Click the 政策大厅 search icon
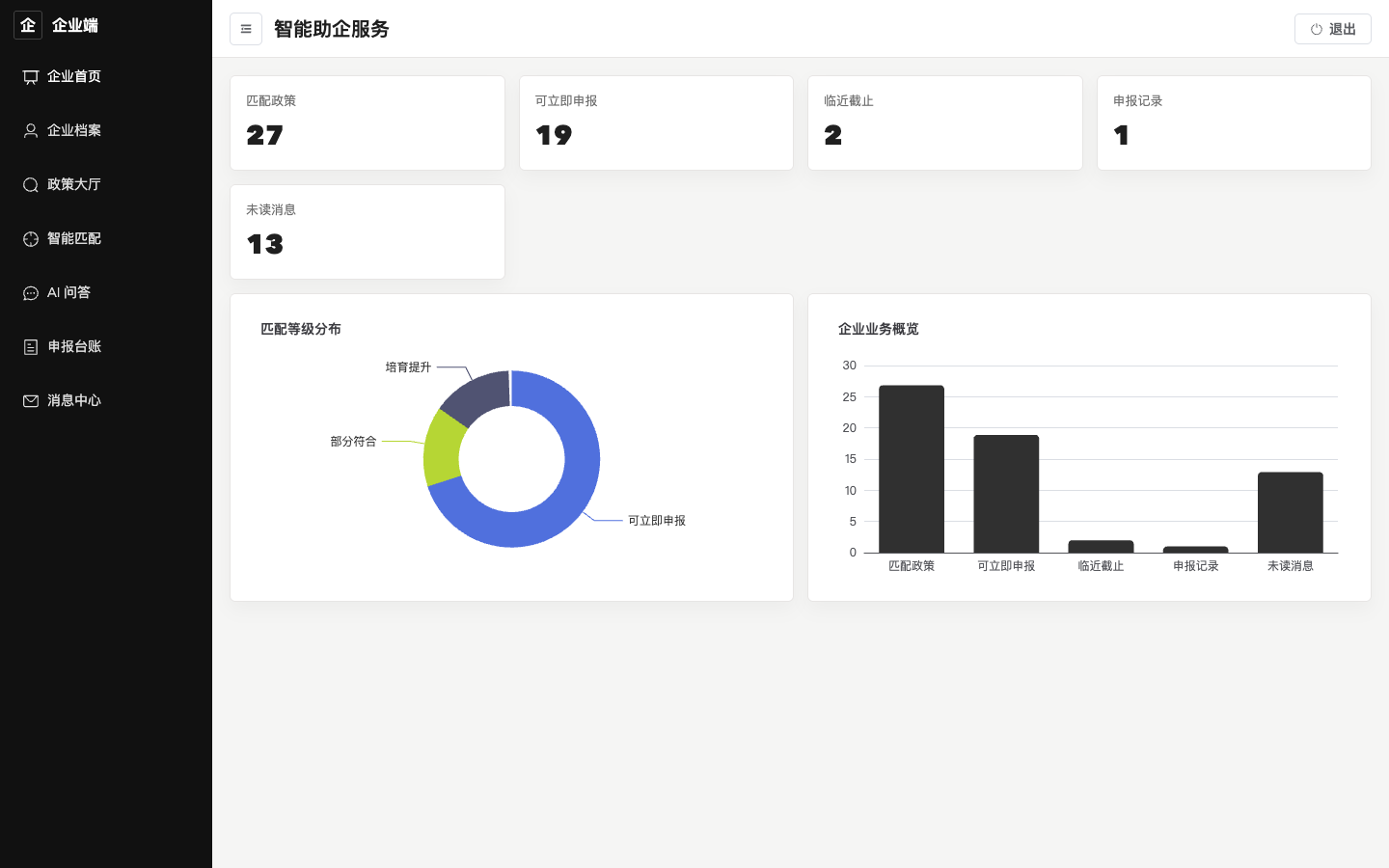Screen dimensions: 1389x868 point(31,185)
